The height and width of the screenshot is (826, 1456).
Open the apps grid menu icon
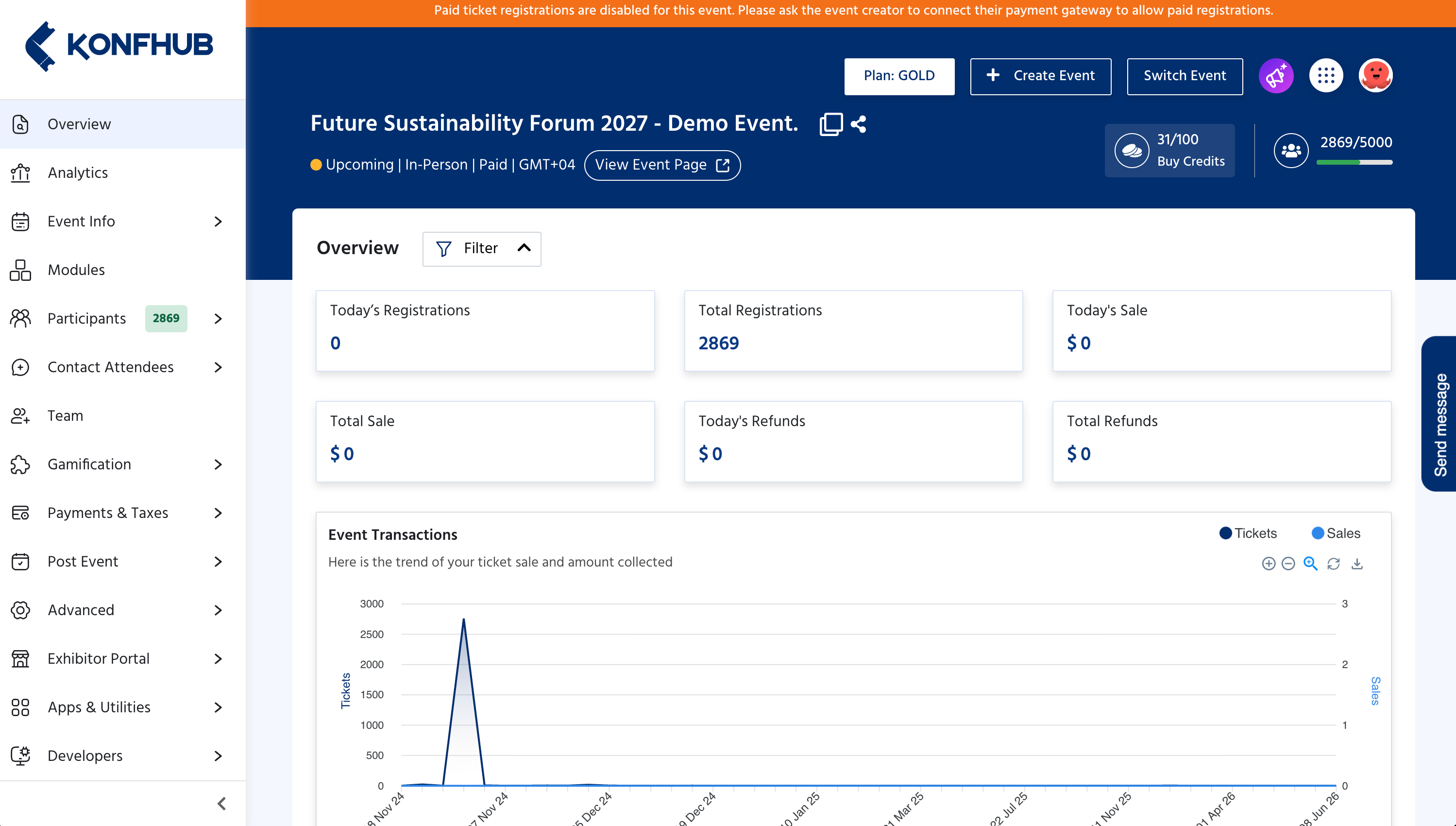(x=1325, y=75)
